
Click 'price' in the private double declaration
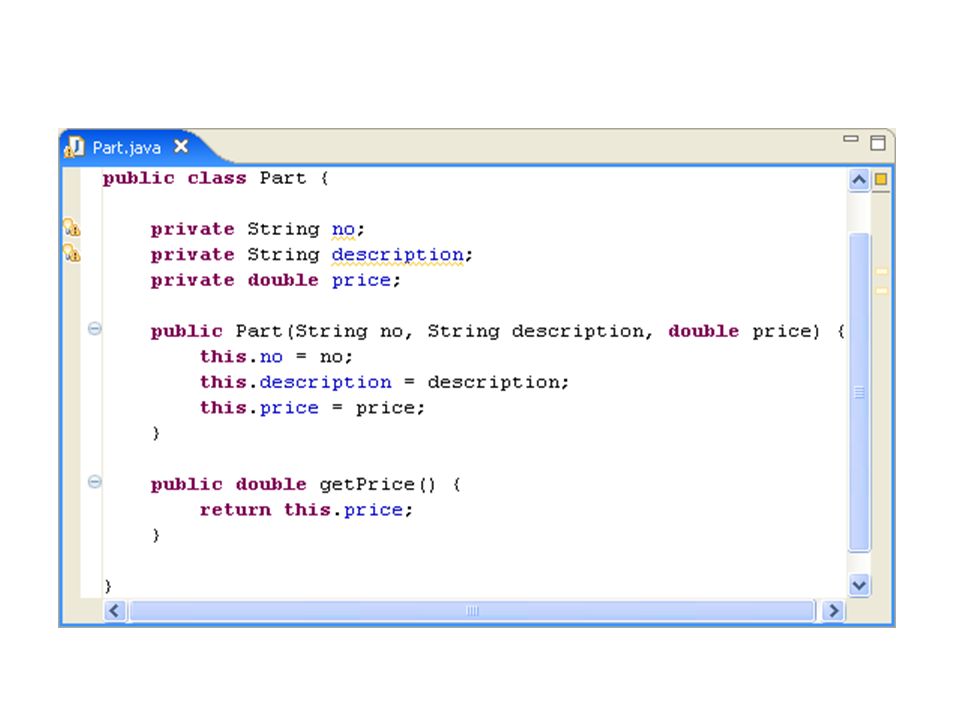361,280
